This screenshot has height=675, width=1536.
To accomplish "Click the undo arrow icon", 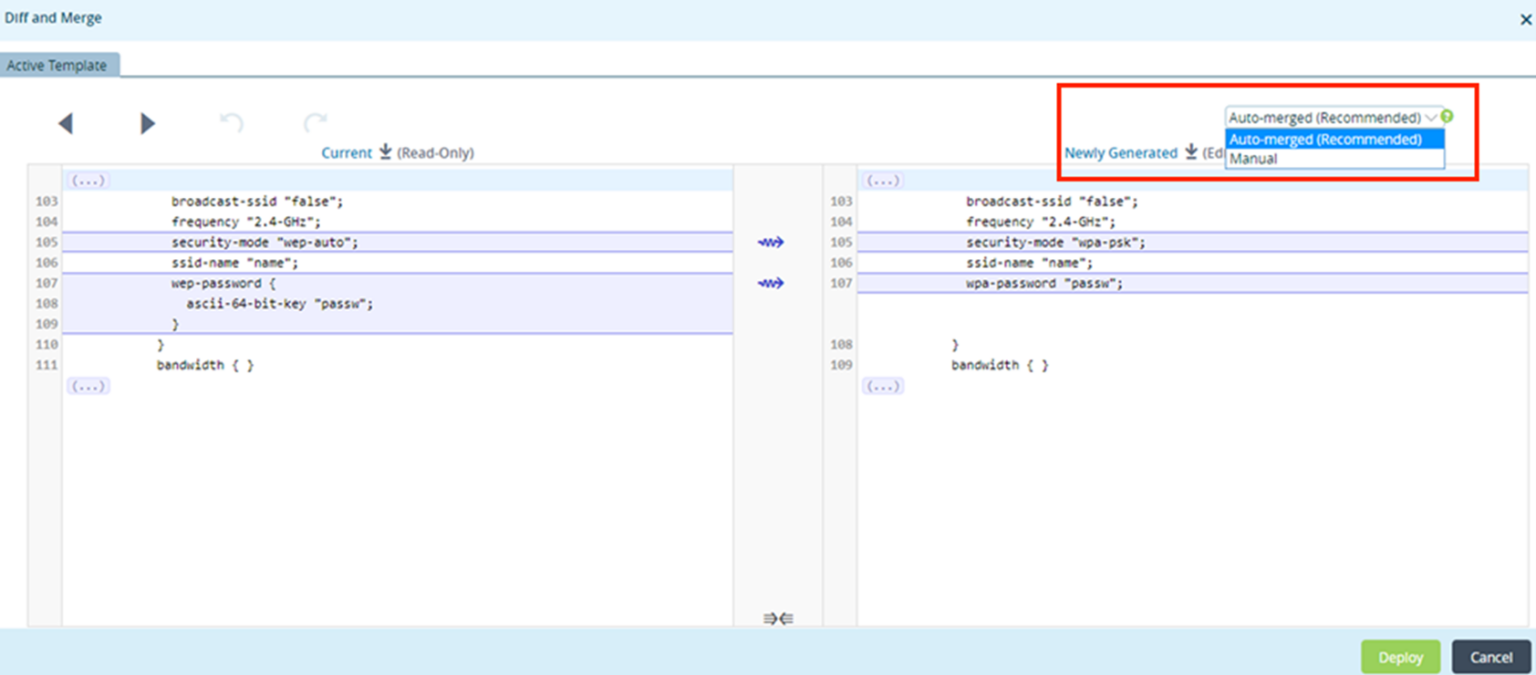I will coord(230,121).
